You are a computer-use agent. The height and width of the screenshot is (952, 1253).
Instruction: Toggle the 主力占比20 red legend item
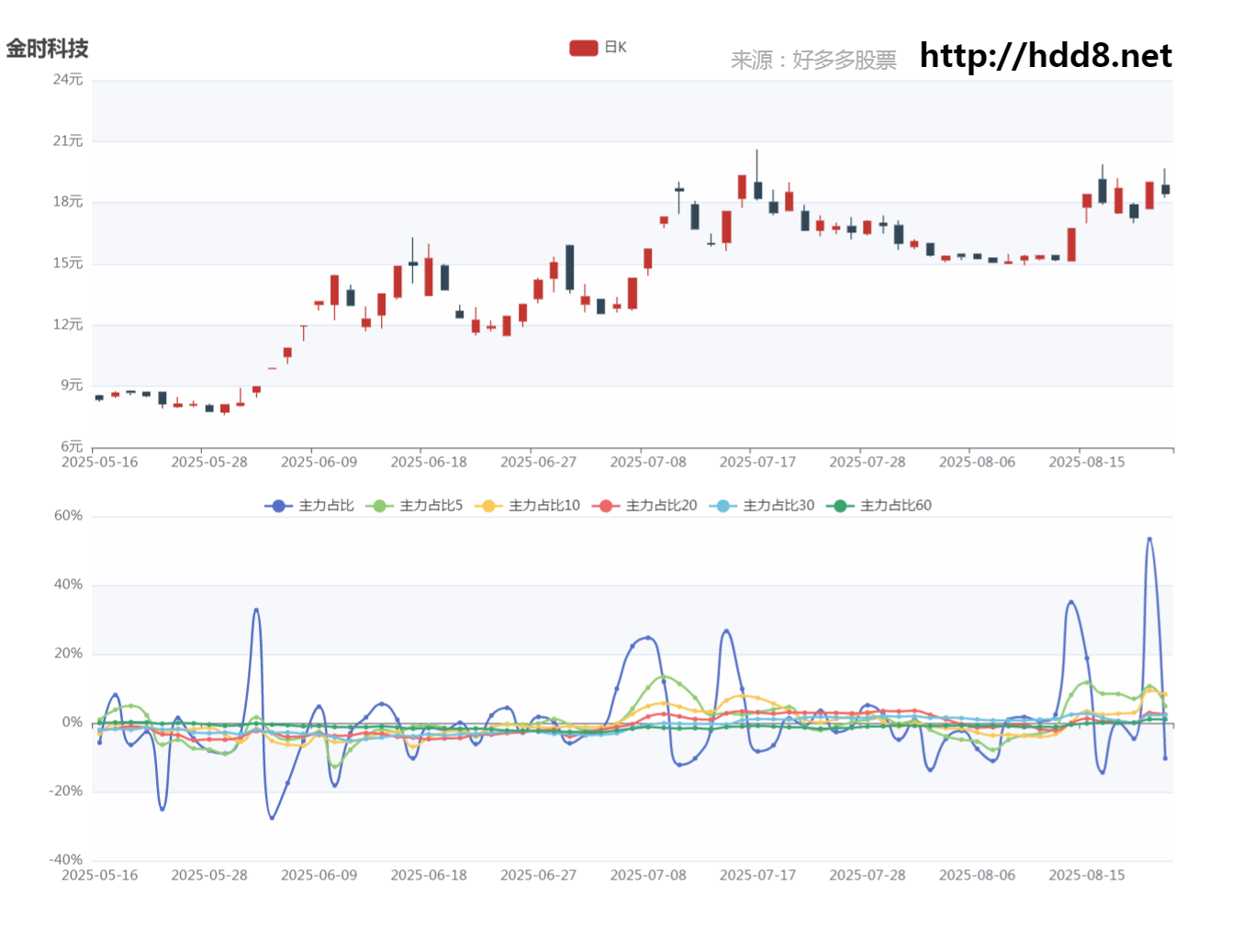click(x=644, y=506)
